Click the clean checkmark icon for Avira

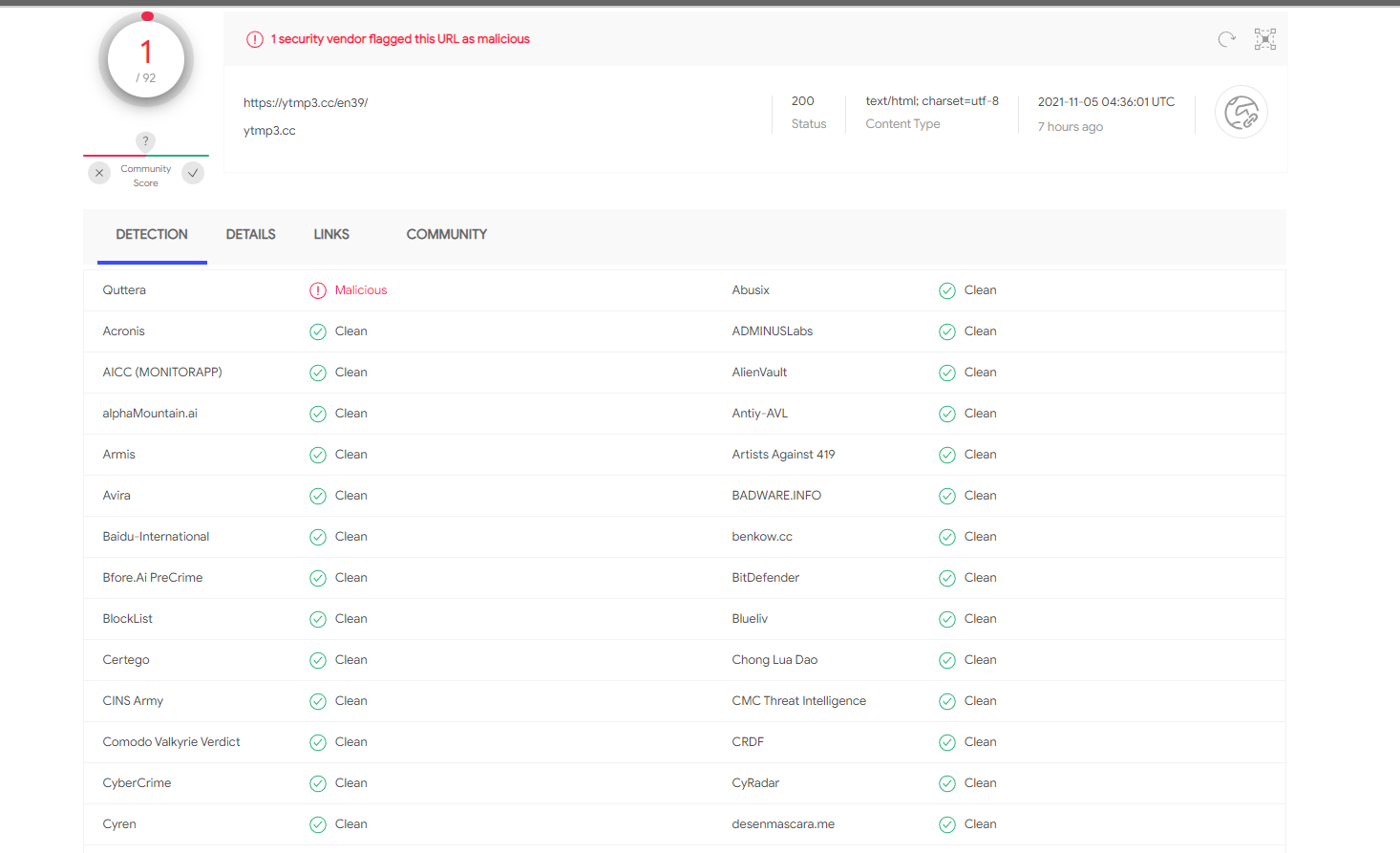(318, 496)
